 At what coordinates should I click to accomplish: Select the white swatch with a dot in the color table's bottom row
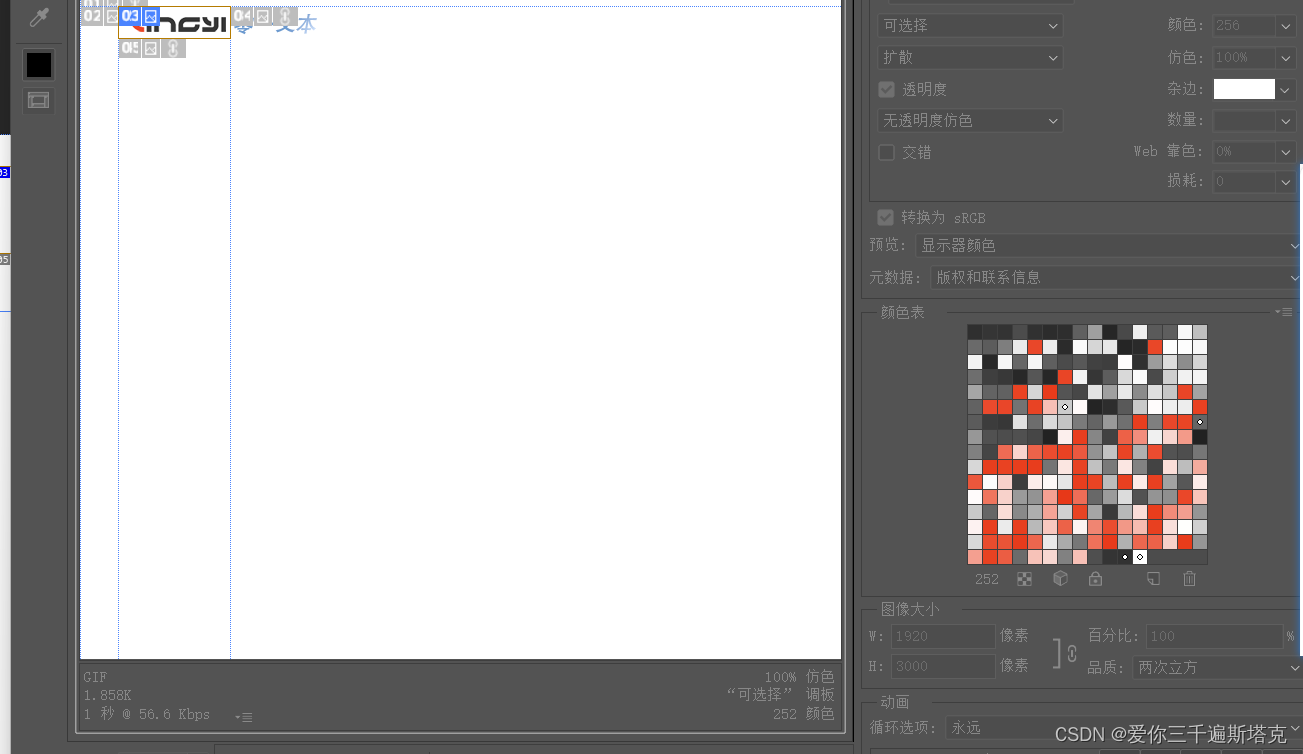pyautogui.click(x=1140, y=557)
